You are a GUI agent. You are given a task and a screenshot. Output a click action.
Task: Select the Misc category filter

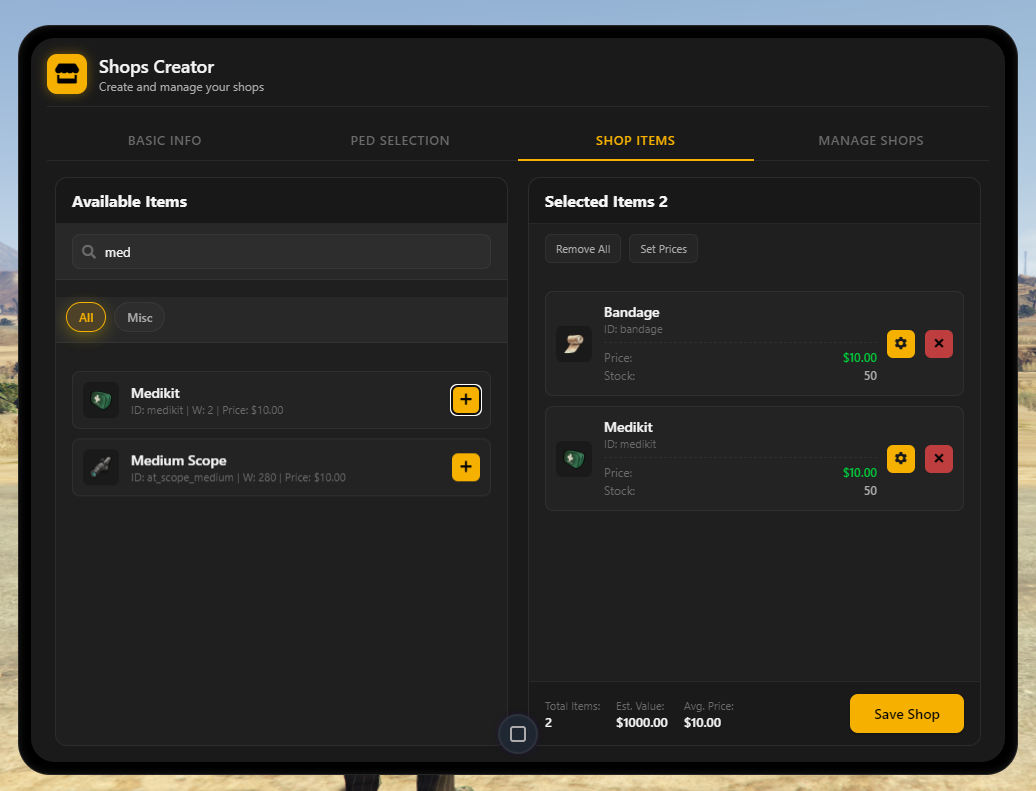tap(139, 317)
